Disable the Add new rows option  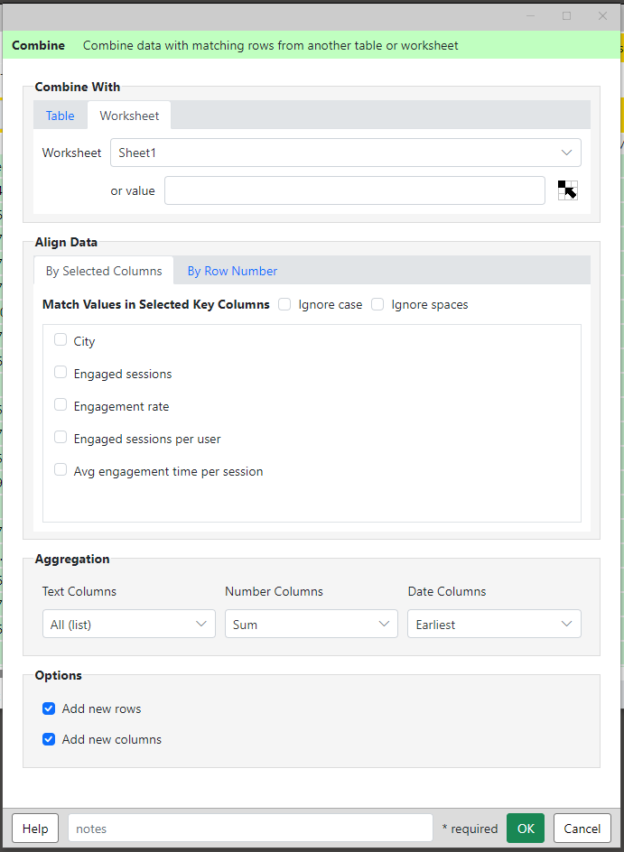48,708
